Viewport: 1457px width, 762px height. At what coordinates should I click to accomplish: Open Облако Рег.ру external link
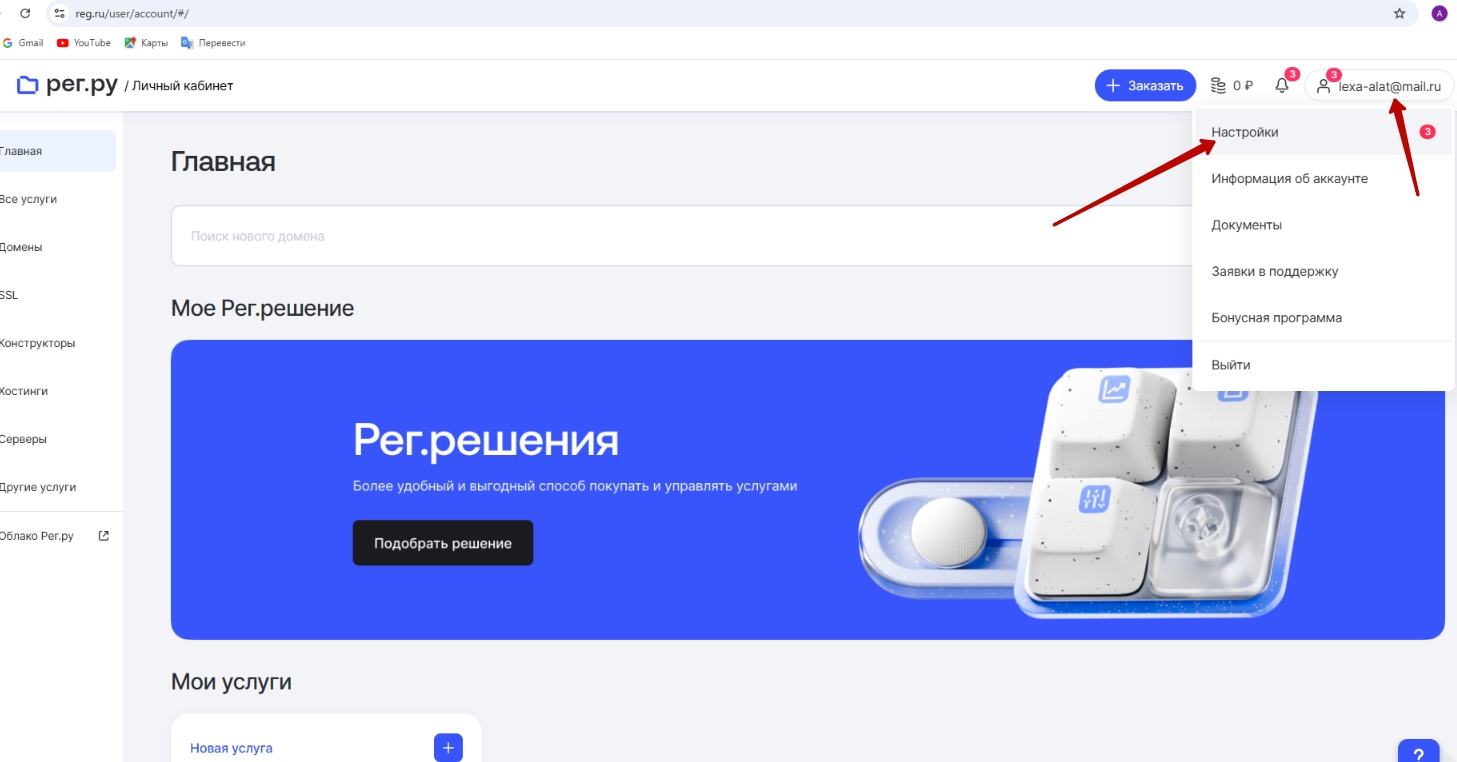coord(55,536)
